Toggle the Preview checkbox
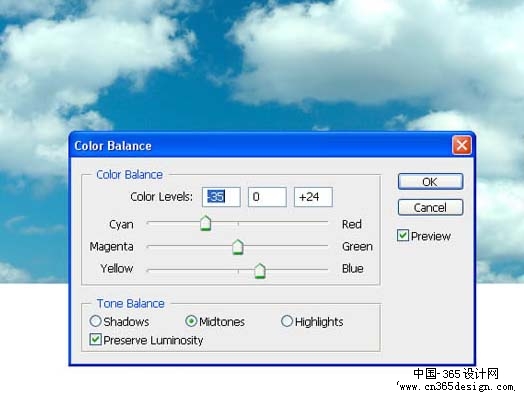The width and height of the screenshot is (524, 401). (x=403, y=235)
